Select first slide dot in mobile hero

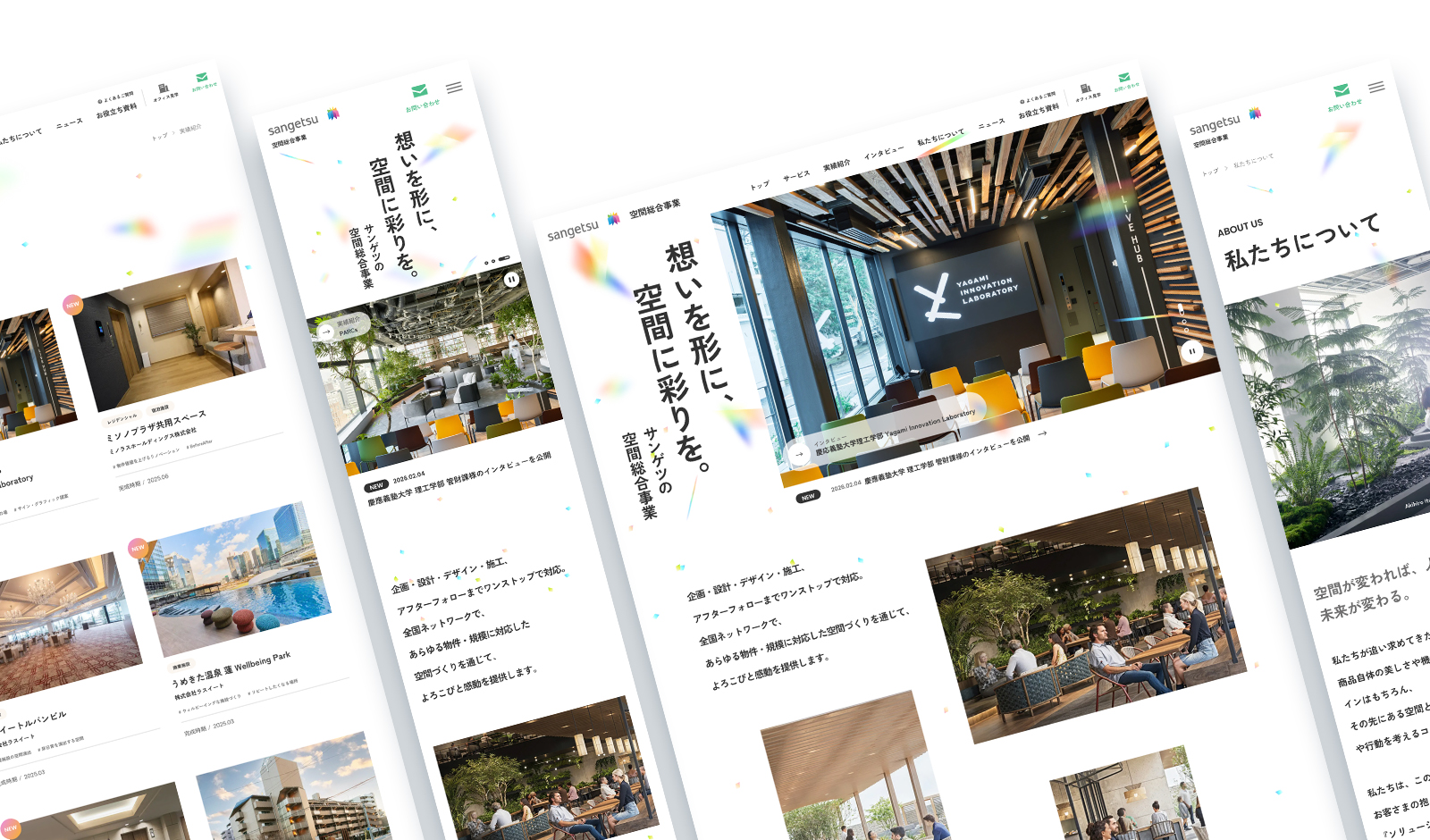pyautogui.click(x=486, y=263)
